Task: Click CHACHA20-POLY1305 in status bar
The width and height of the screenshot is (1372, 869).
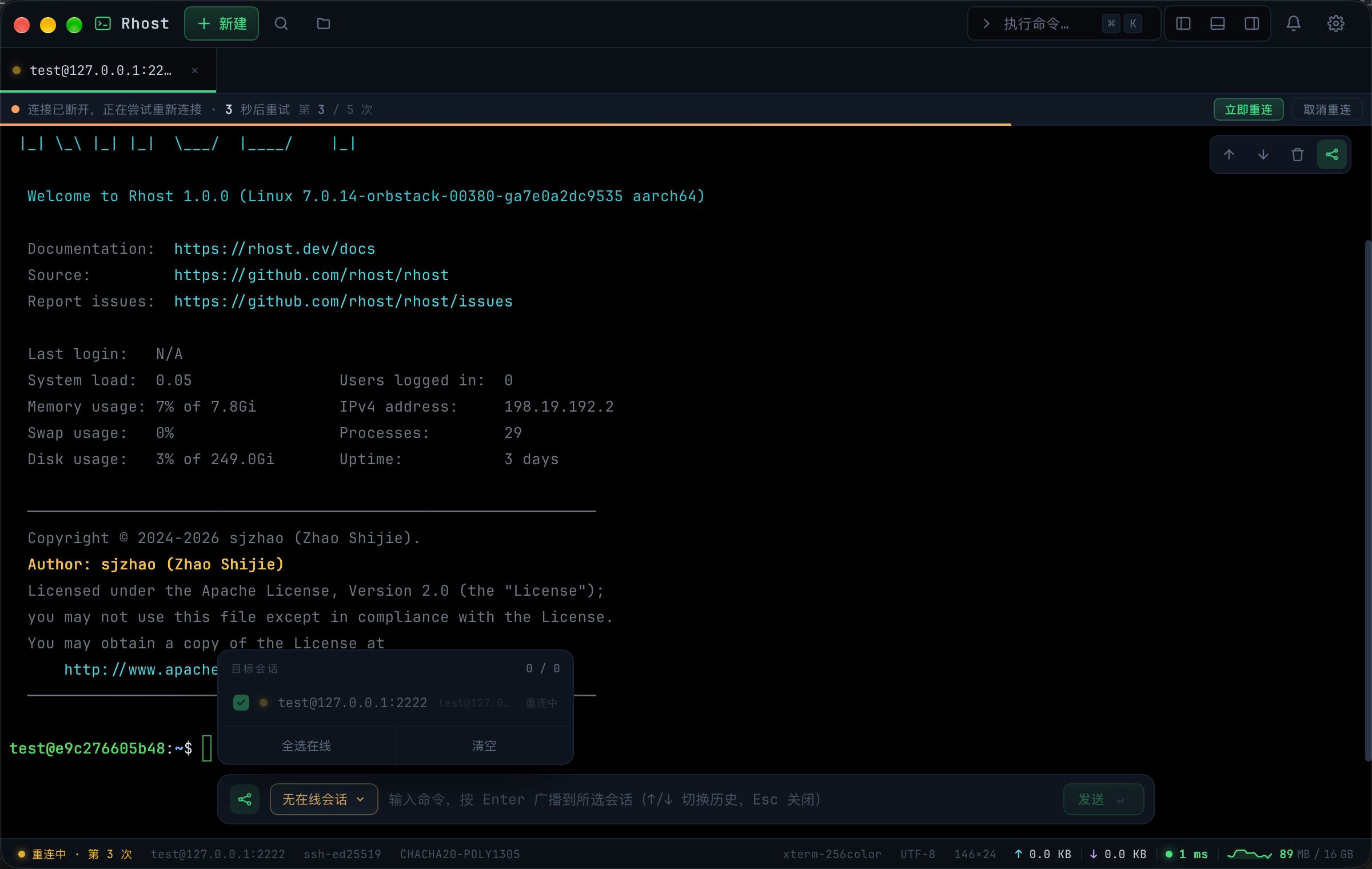Action: click(460, 854)
